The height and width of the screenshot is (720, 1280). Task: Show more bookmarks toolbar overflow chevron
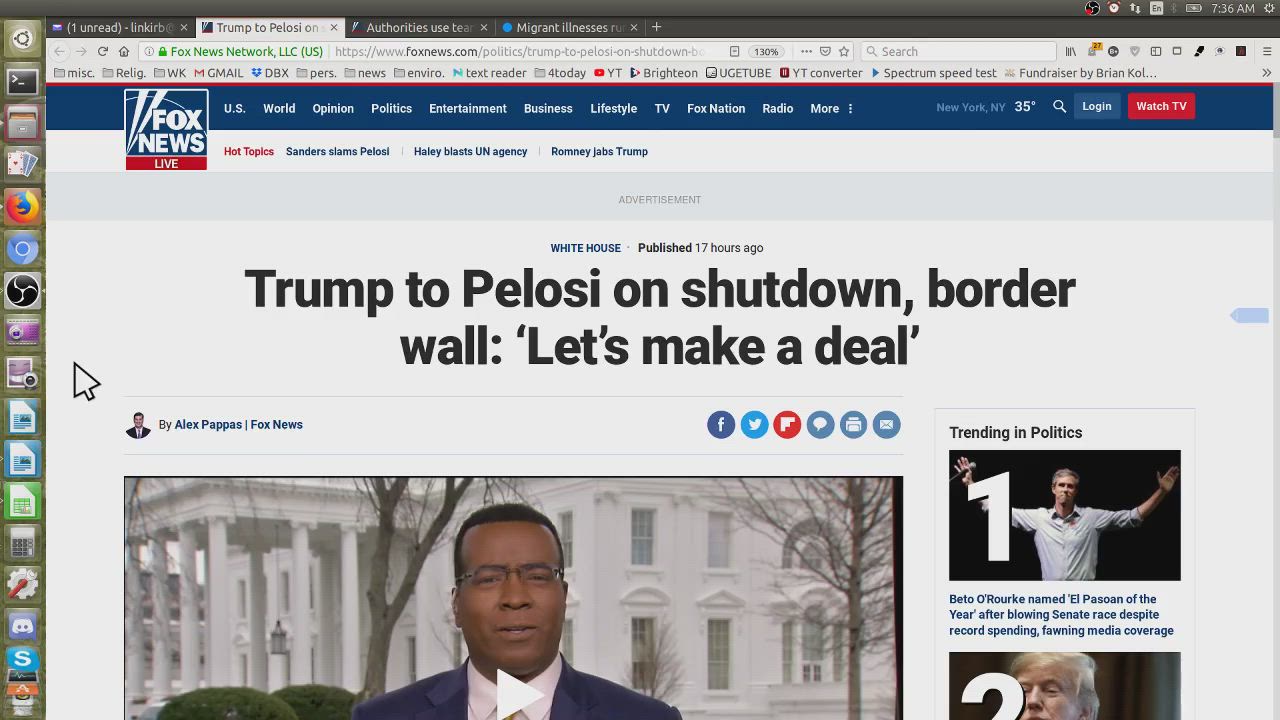[x=1266, y=73]
